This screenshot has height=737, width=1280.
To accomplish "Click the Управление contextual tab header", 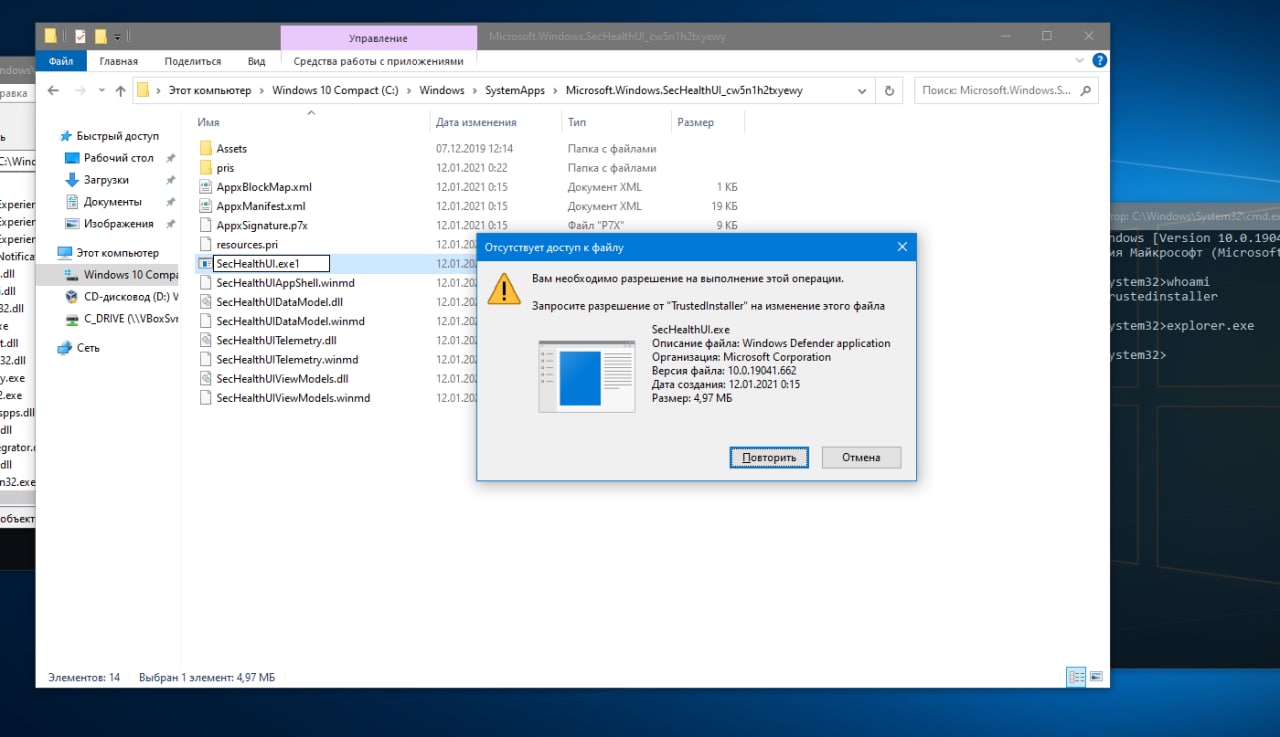I will click(378, 38).
